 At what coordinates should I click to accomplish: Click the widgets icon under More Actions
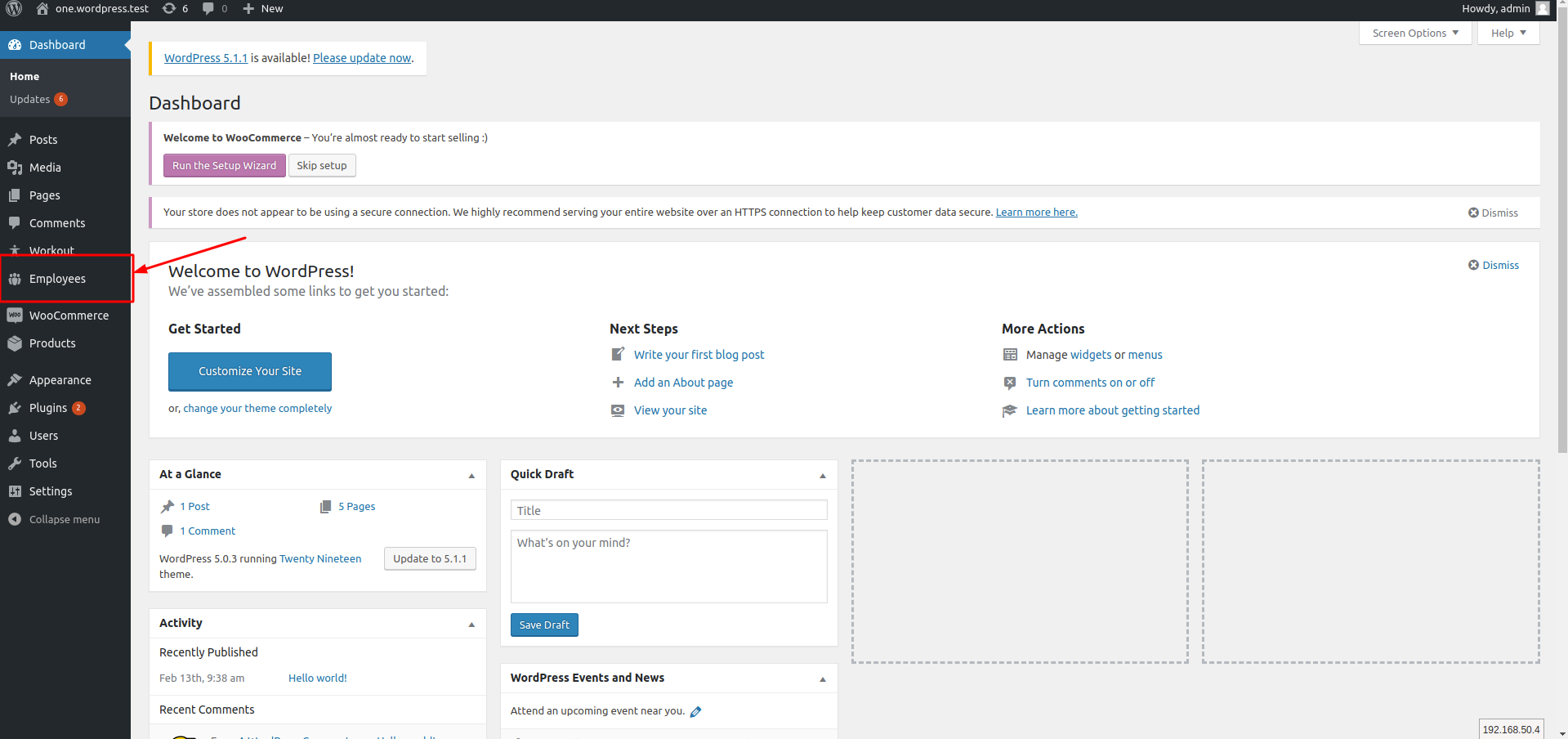1010,355
